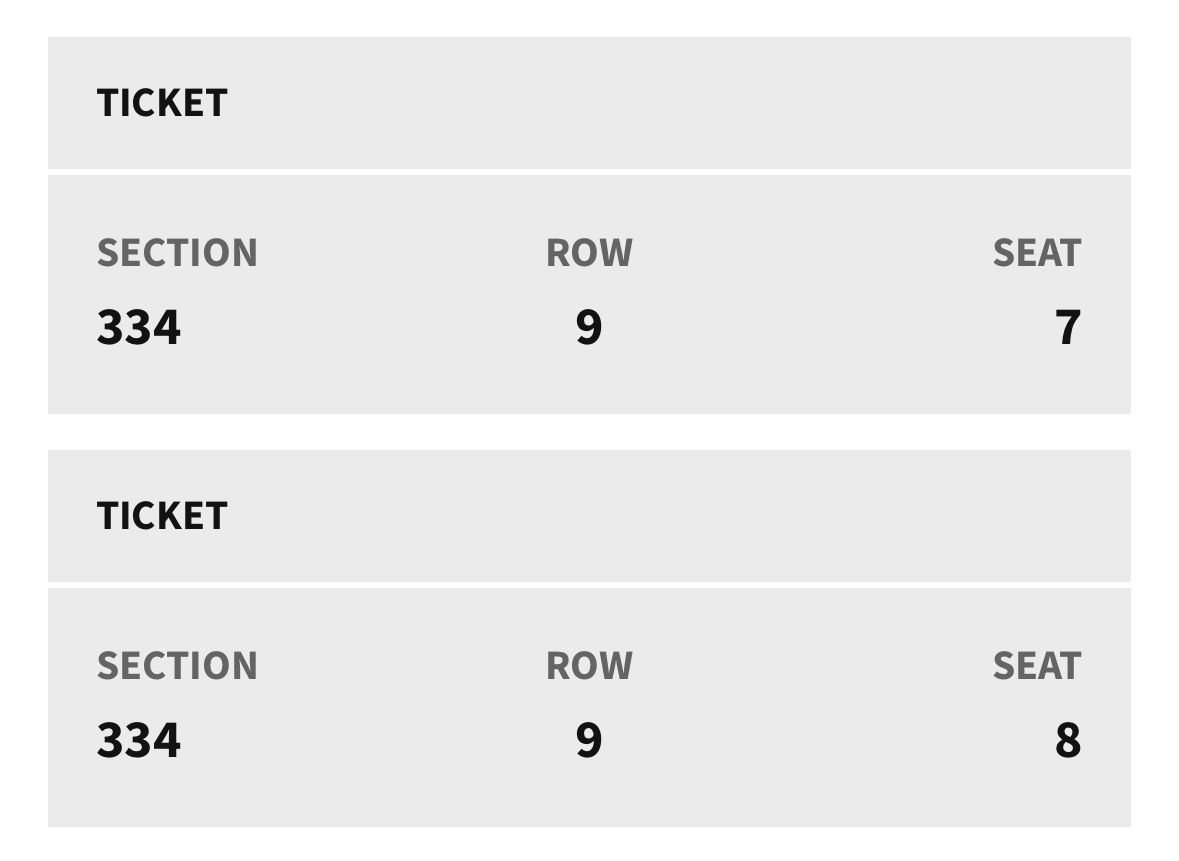1179x861 pixels.
Task: Select section number 334 on the first ticket
Action: [x=139, y=328]
